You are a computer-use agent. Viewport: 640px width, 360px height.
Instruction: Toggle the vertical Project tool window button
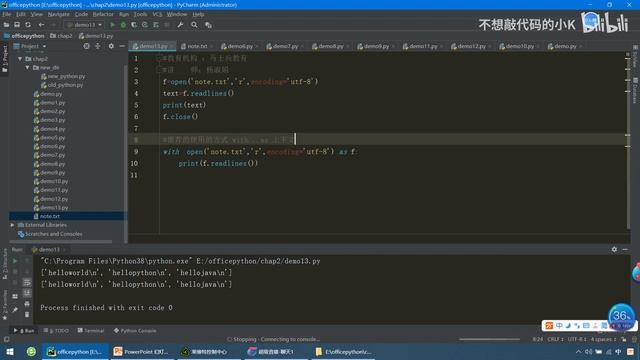4,58
